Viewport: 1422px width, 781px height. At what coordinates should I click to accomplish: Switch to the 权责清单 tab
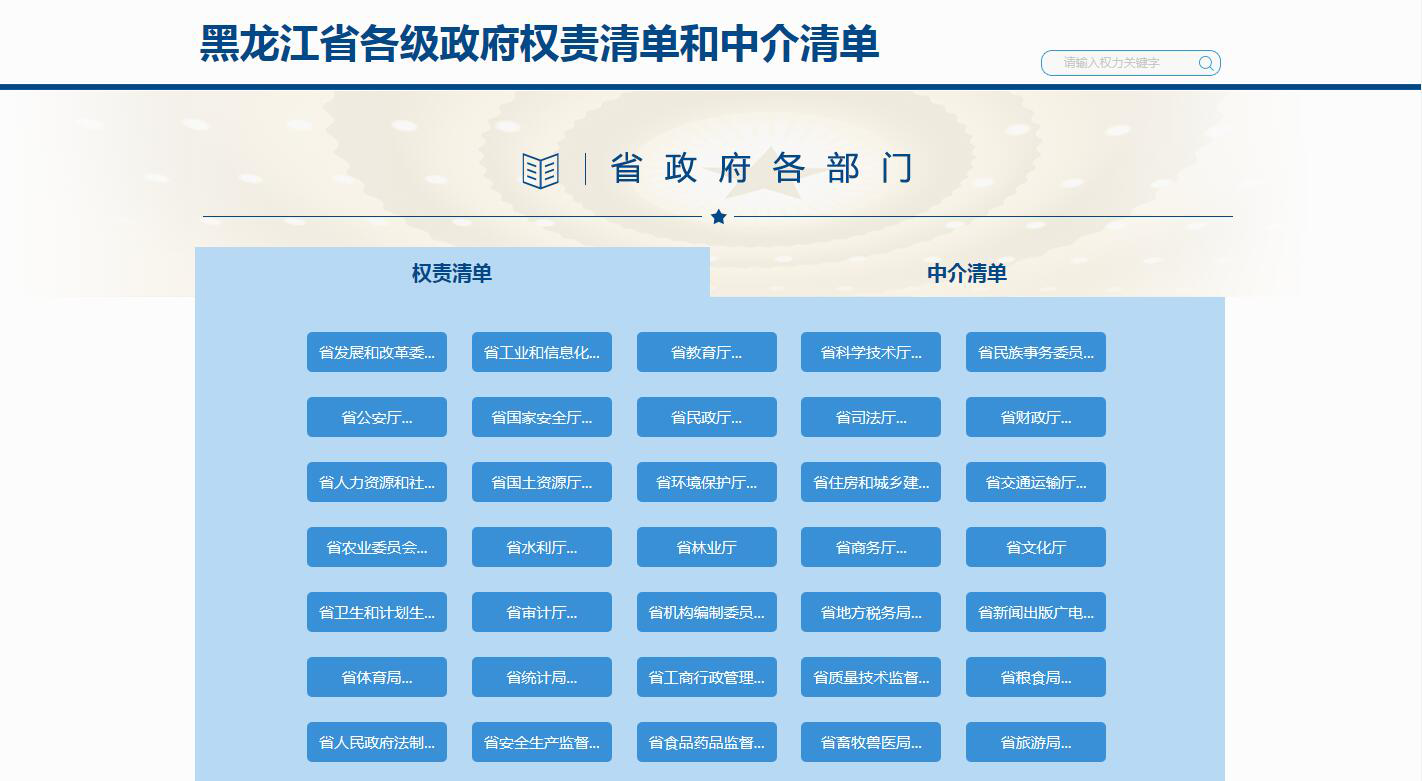tap(452, 273)
